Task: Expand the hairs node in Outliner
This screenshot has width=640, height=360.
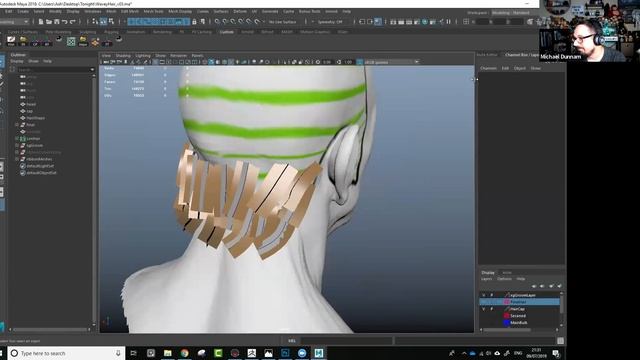Action: (17, 125)
